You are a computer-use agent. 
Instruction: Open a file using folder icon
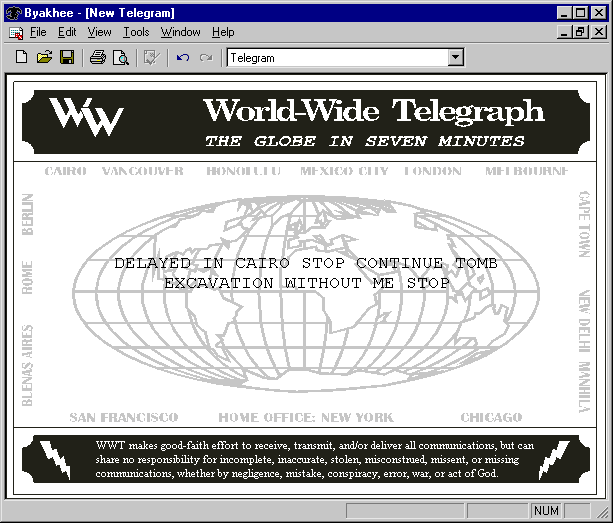[45, 57]
